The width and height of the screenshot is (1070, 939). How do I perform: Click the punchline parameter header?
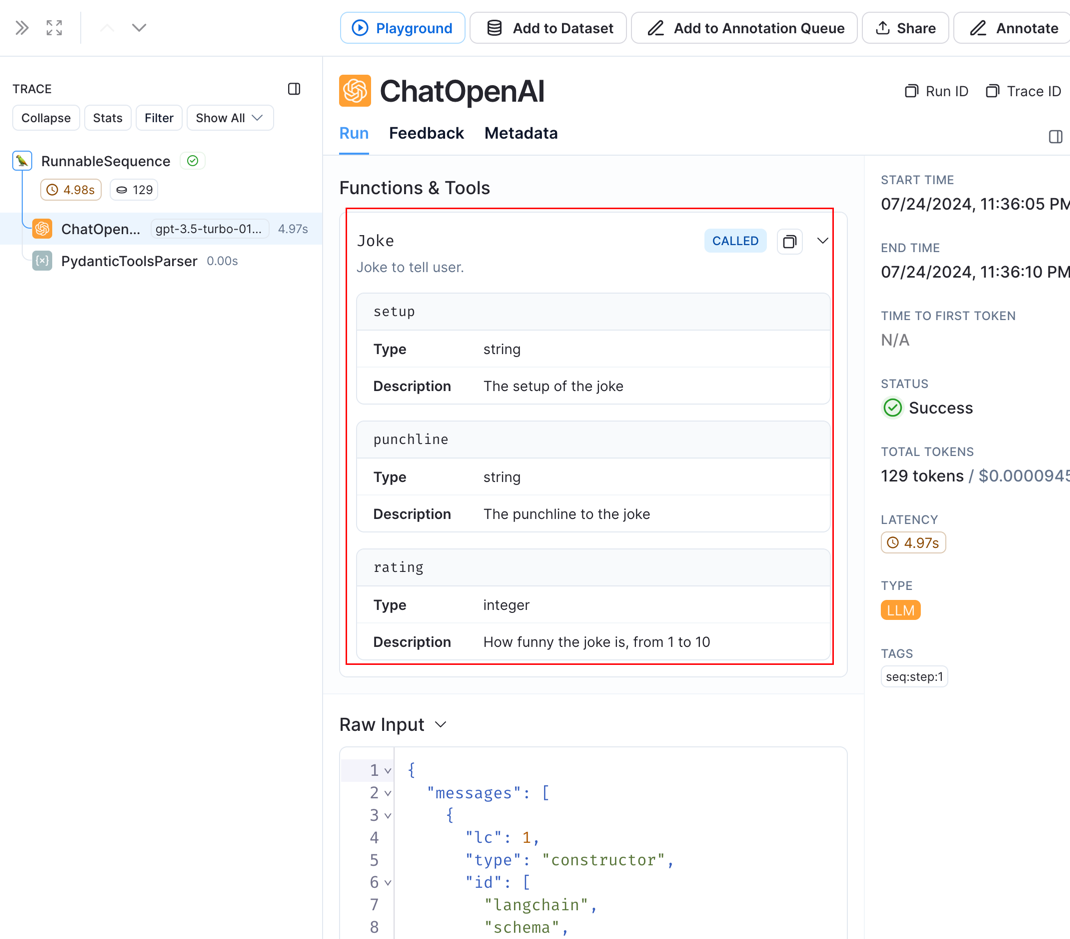pyautogui.click(x=593, y=439)
